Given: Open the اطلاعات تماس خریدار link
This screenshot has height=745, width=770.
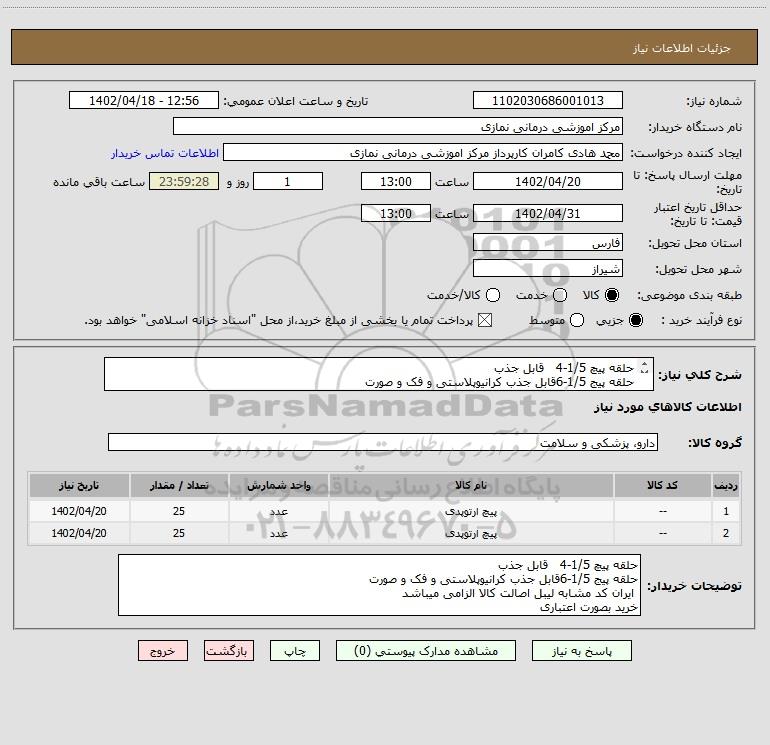Looking at the screenshot, I should pyautogui.click(x=165, y=153).
